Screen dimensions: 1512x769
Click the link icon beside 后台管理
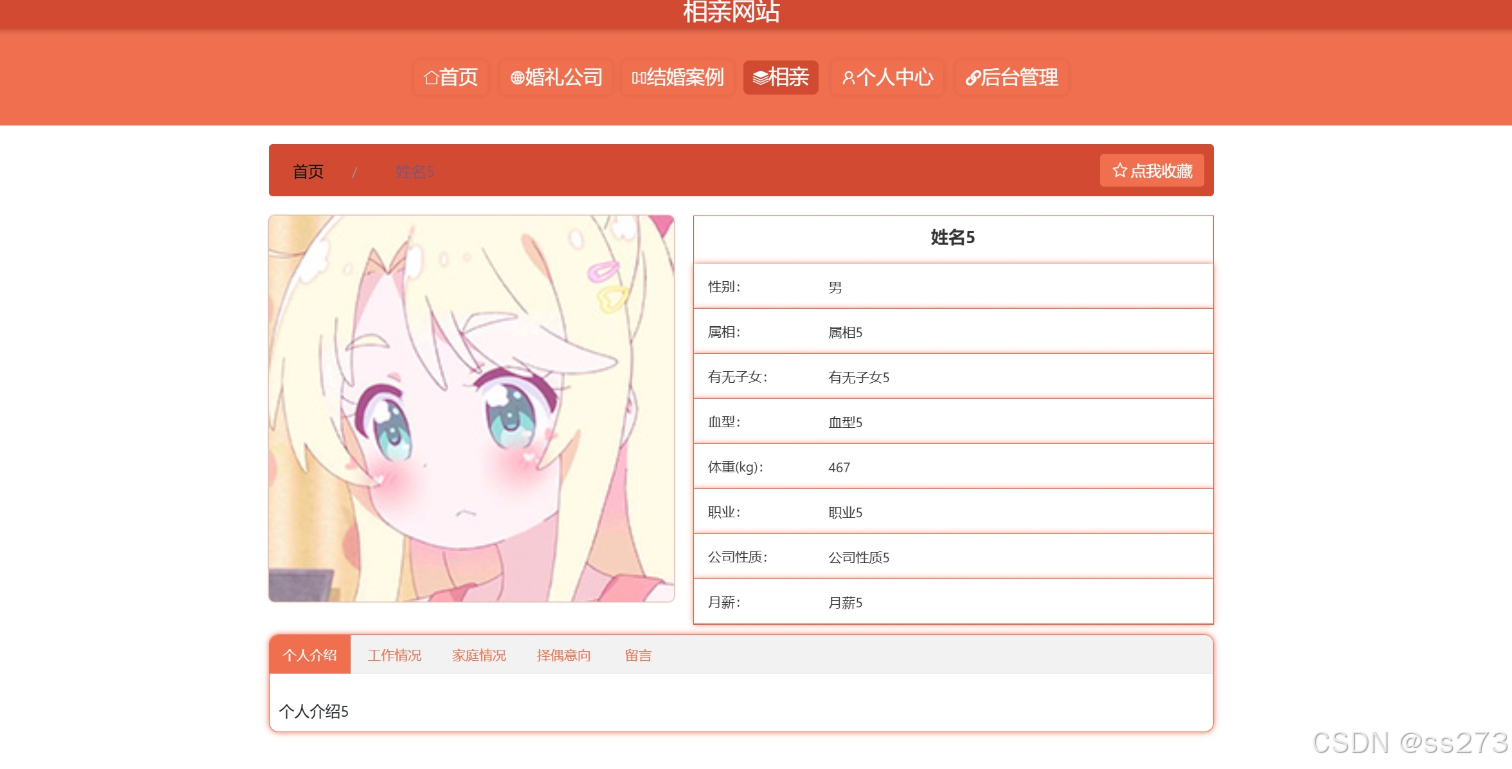tap(972, 78)
